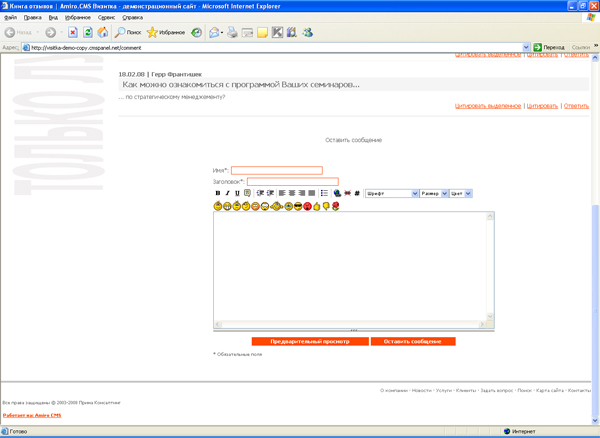Open the Шрифт font dropdown

391,193
